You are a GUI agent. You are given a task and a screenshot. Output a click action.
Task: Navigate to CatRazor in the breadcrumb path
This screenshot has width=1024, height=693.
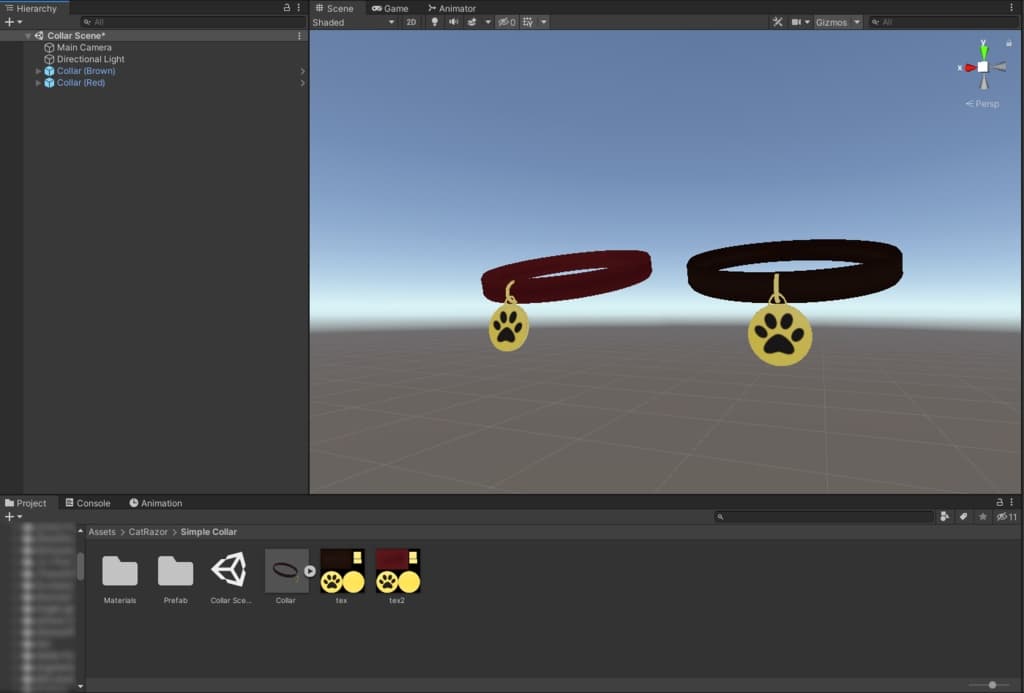pos(148,532)
